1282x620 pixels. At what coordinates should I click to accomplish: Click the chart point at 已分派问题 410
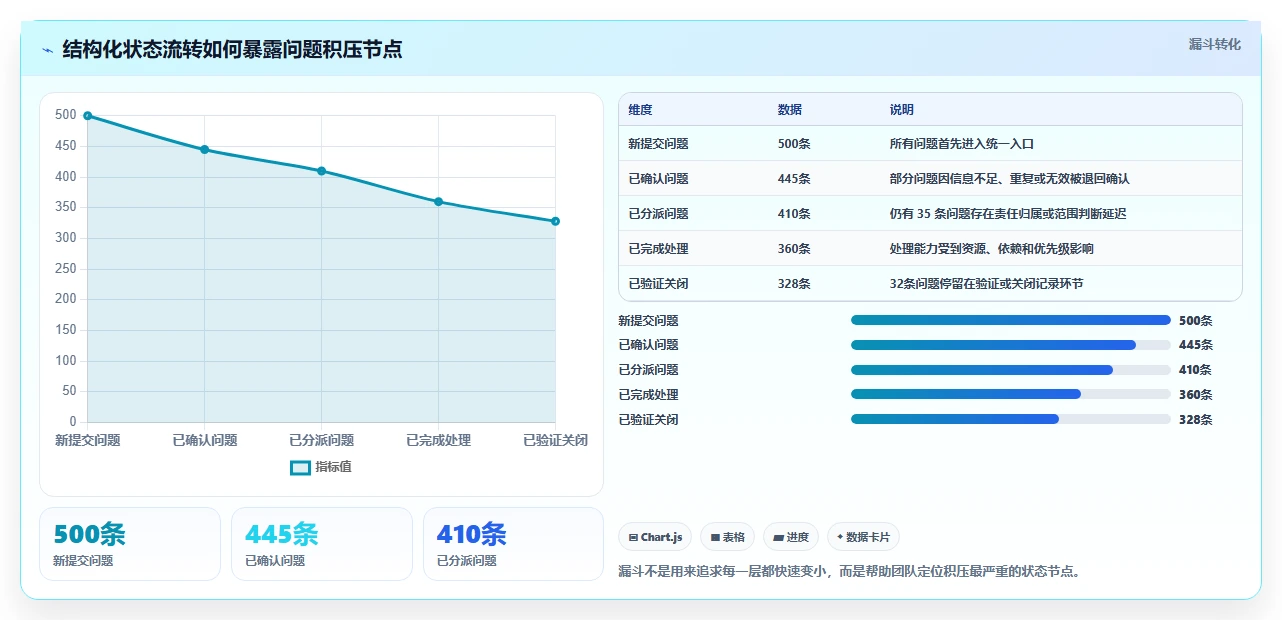tap(321, 171)
